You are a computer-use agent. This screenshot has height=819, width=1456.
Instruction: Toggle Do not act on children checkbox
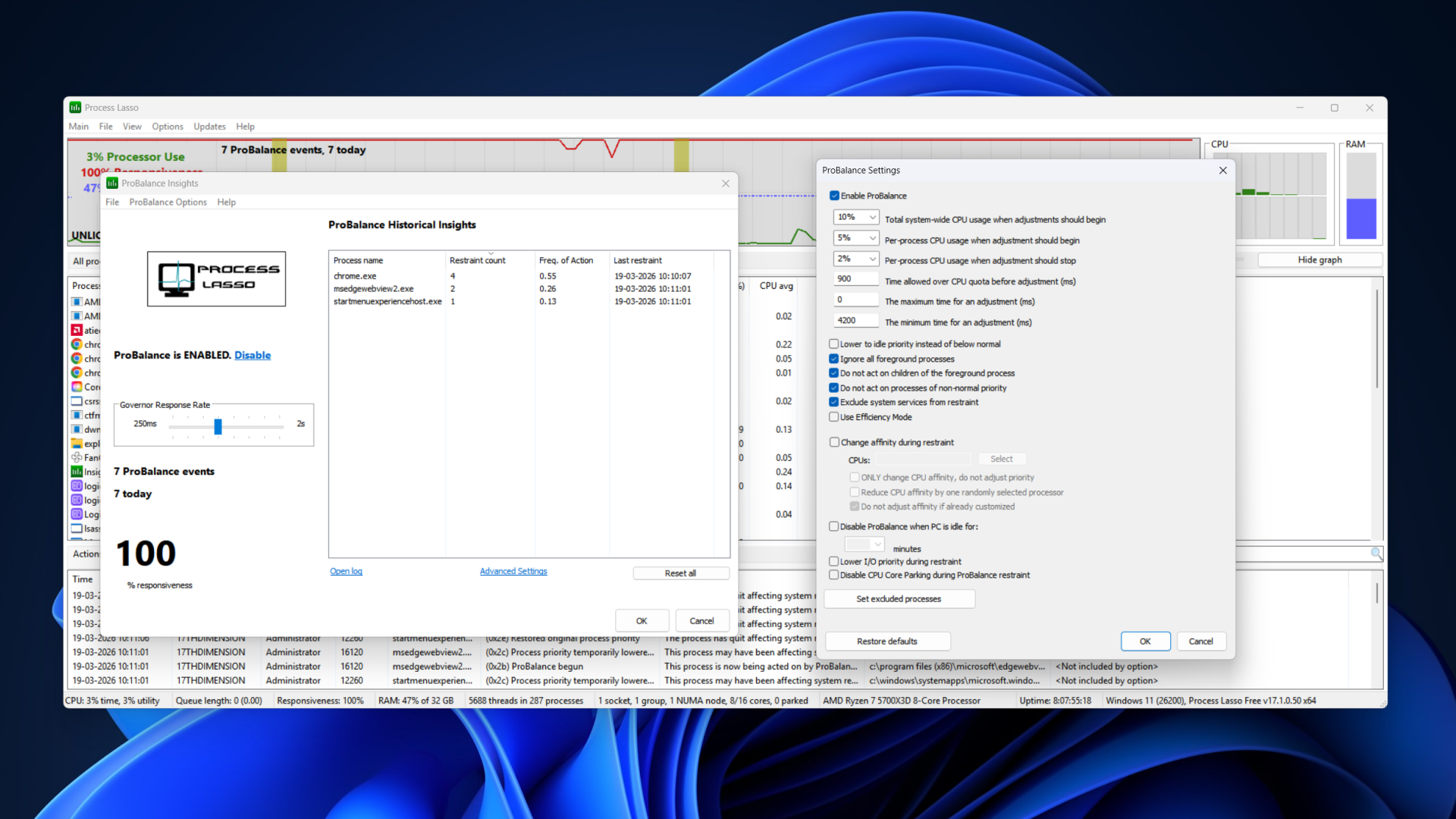834,373
